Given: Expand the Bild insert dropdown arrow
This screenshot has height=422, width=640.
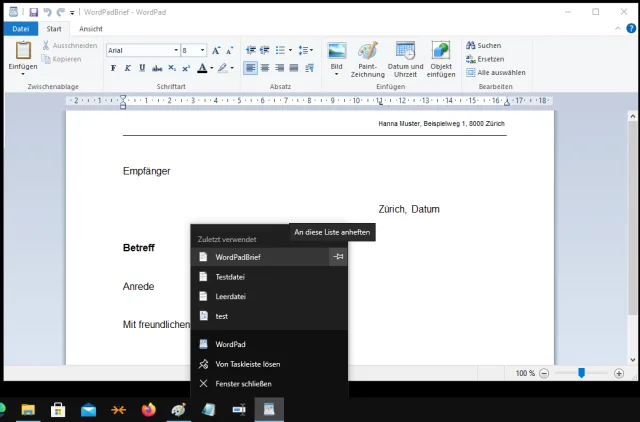Looking at the screenshot, I should point(336,74).
